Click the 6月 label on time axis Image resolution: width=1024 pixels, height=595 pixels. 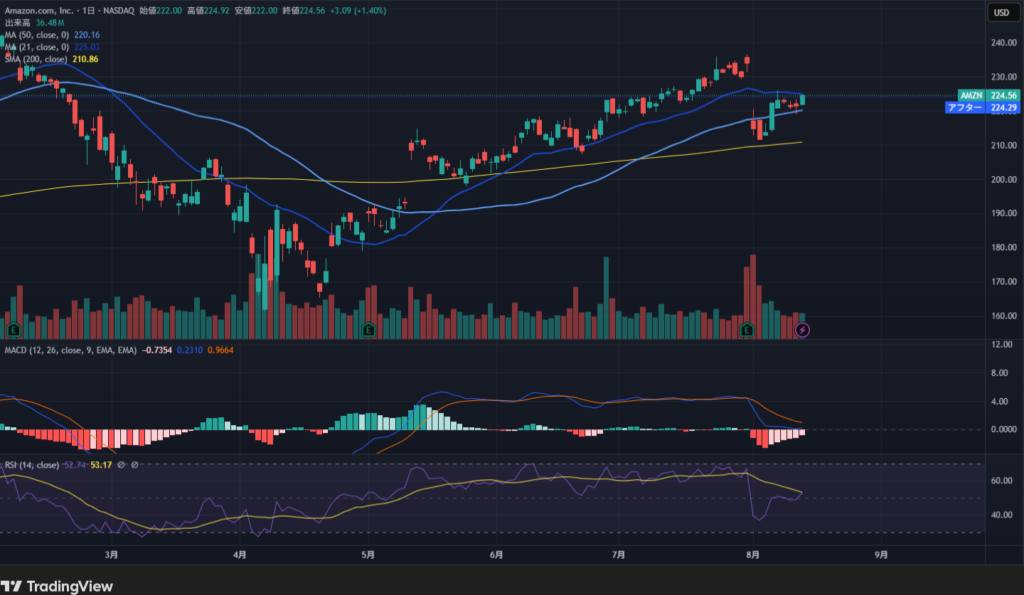tap(496, 555)
